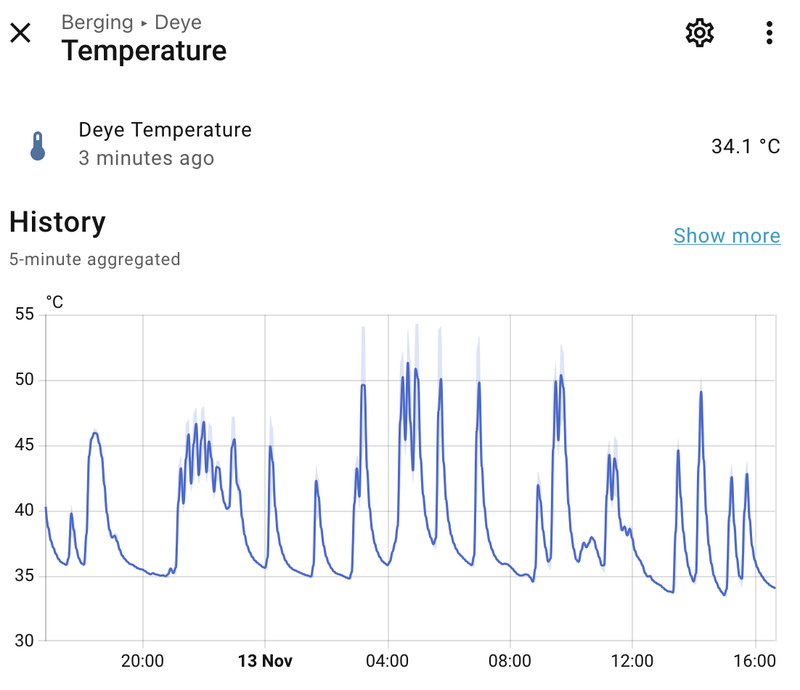800x690 pixels.
Task: Click the 04:00 time axis label
Action: 387,661
